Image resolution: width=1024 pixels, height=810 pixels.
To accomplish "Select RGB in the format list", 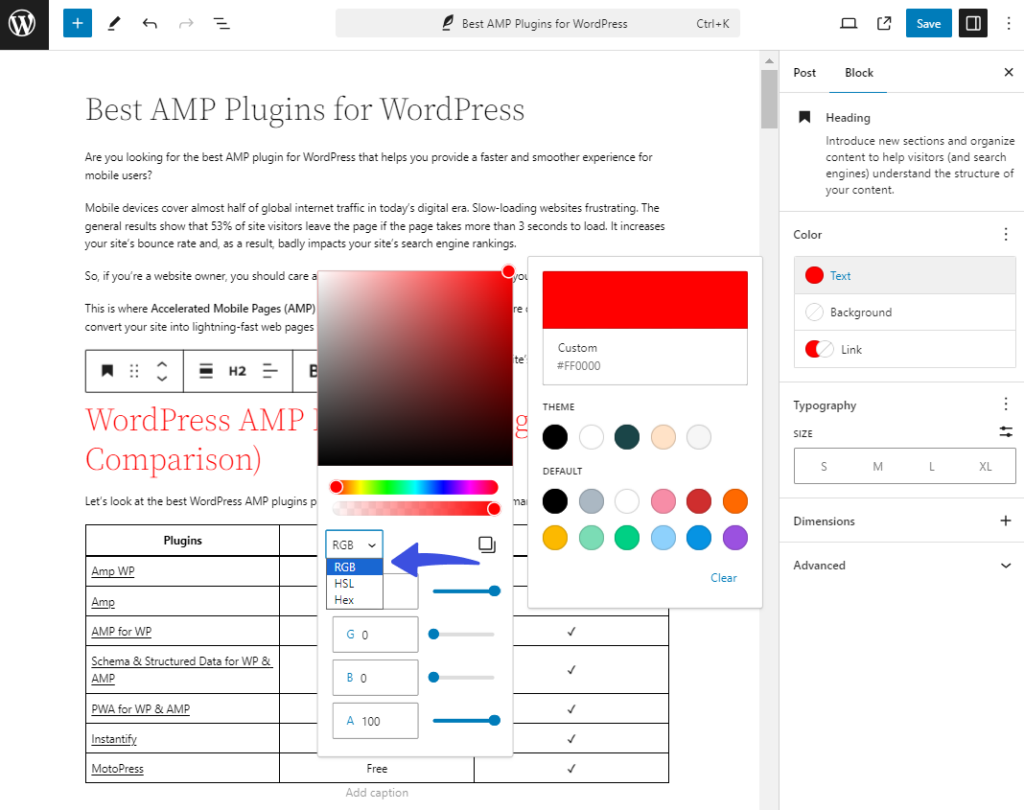I will pyautogui.click(x=354, y=567).
